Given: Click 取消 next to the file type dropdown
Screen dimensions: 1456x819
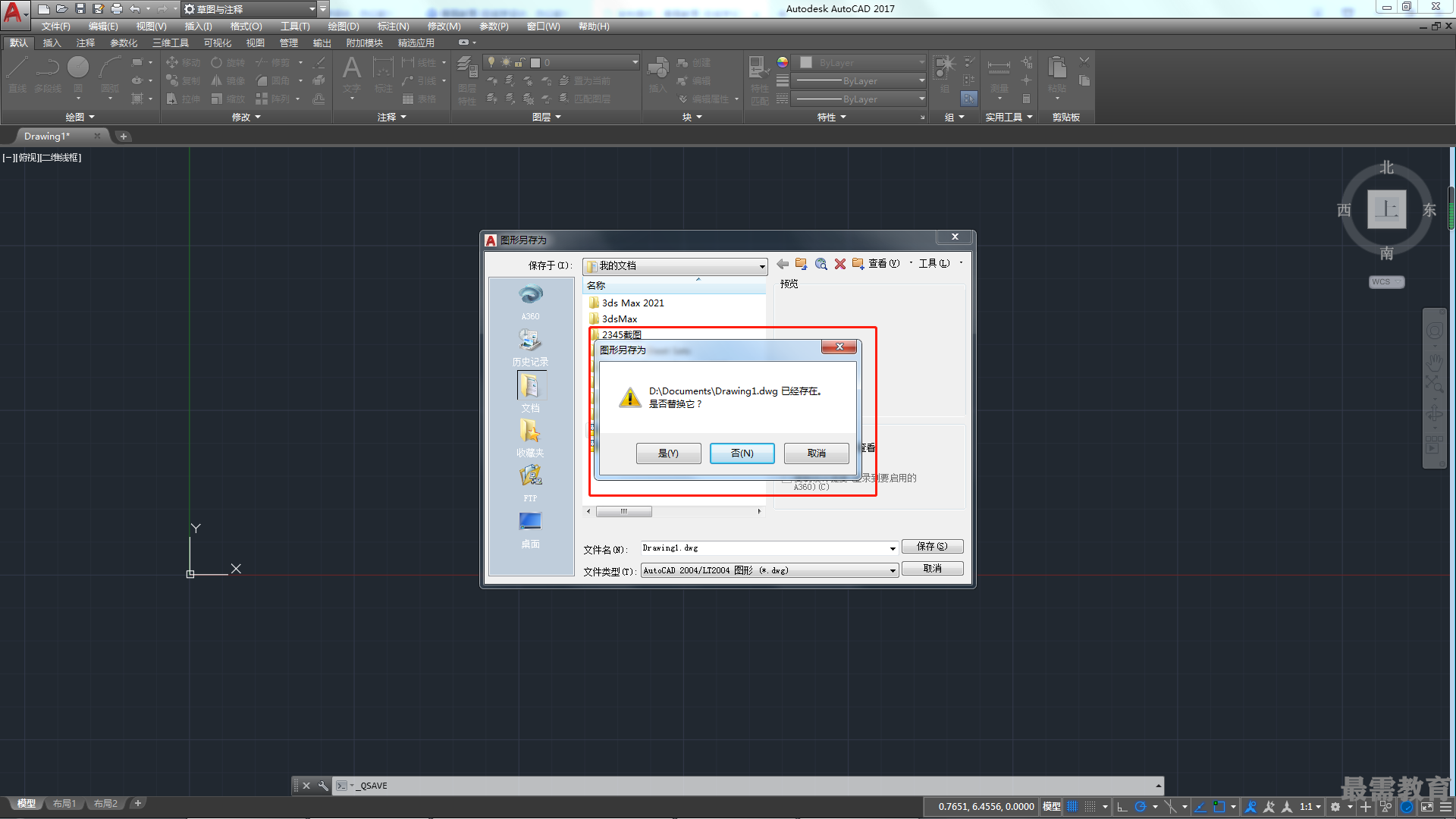Looking at the screenshot, I should (x=932, y=568).
